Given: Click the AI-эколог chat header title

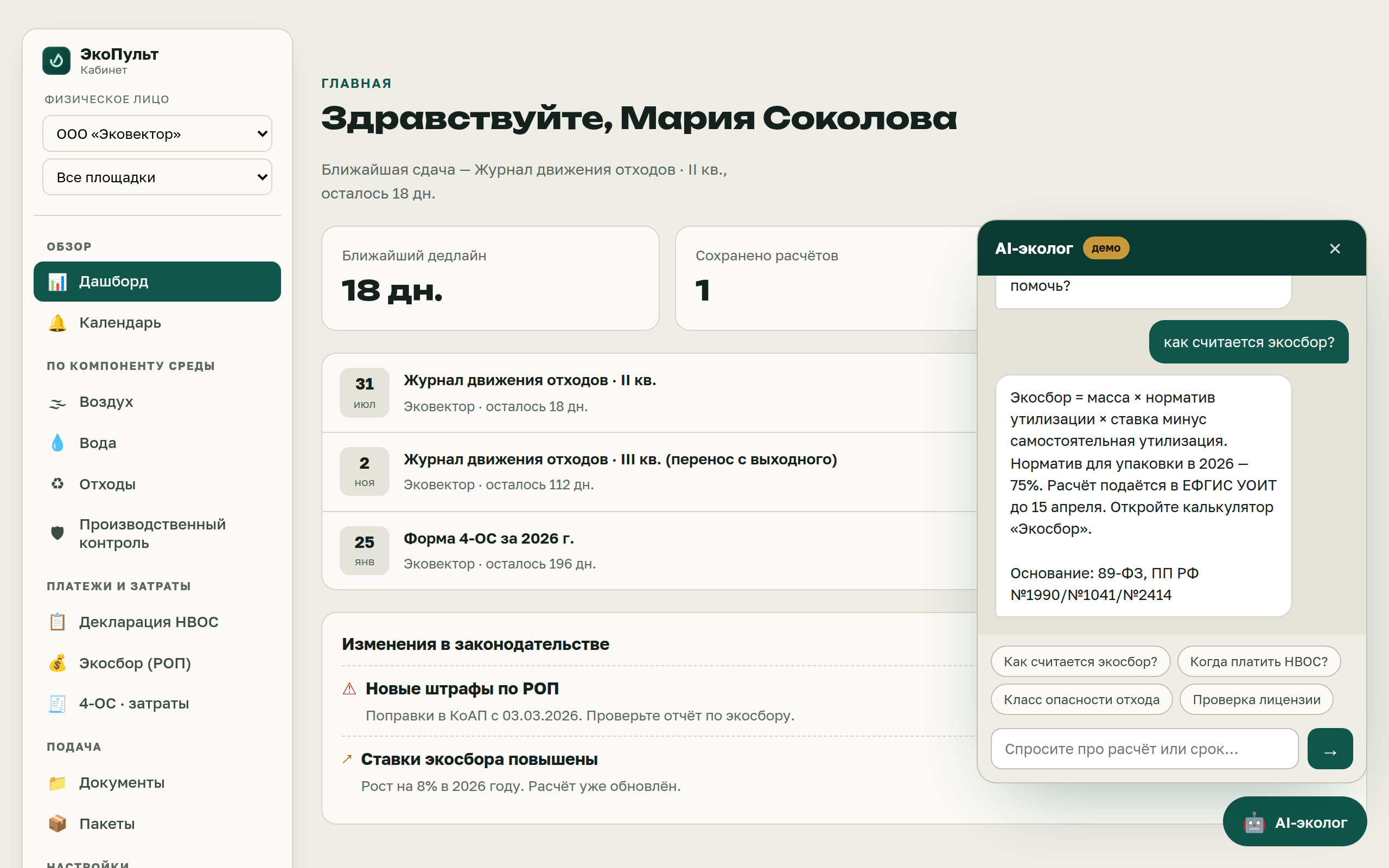Looking at the screenshot, I should (1033, 248).
